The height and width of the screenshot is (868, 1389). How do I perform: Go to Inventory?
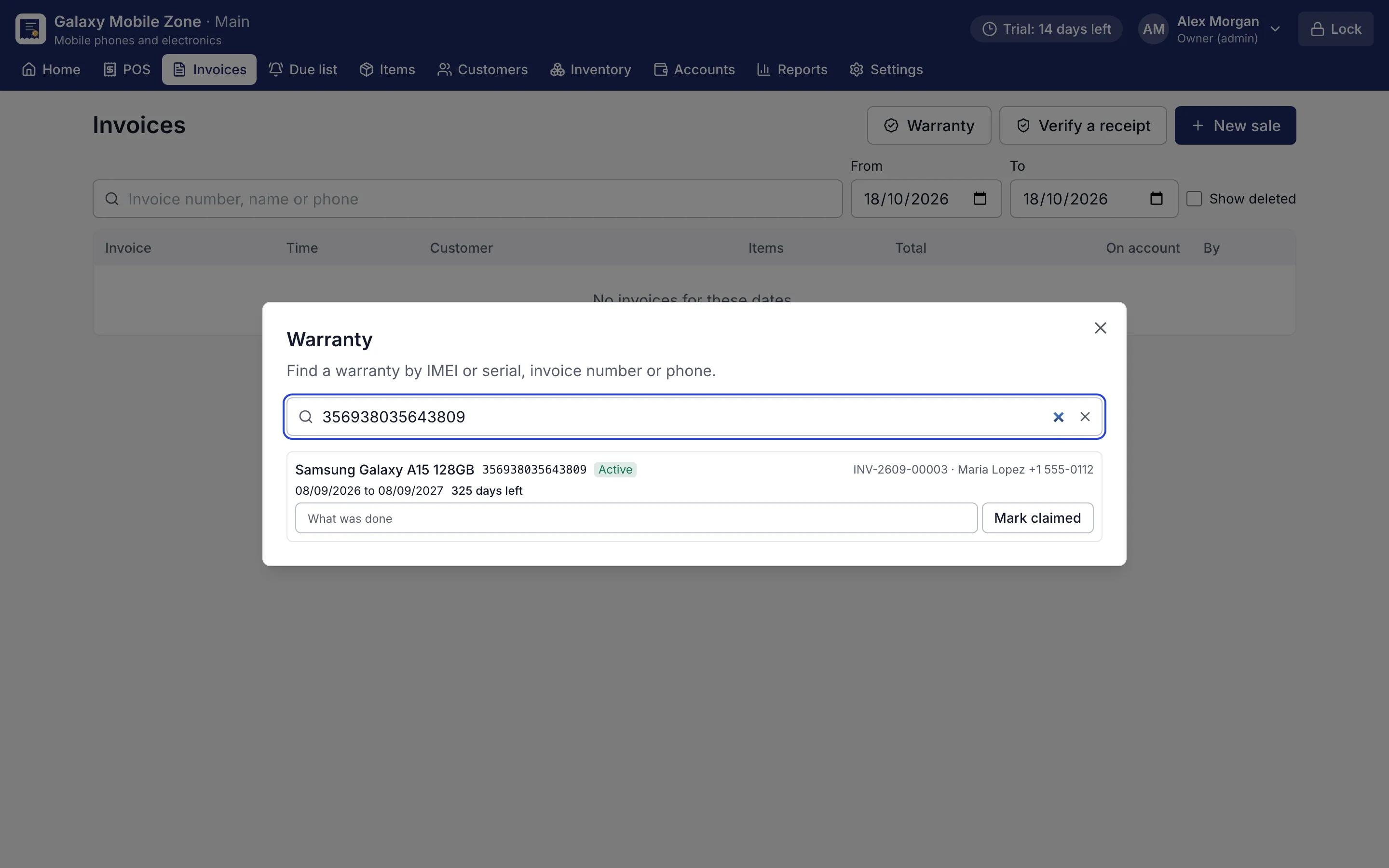[x=590, y=69]
